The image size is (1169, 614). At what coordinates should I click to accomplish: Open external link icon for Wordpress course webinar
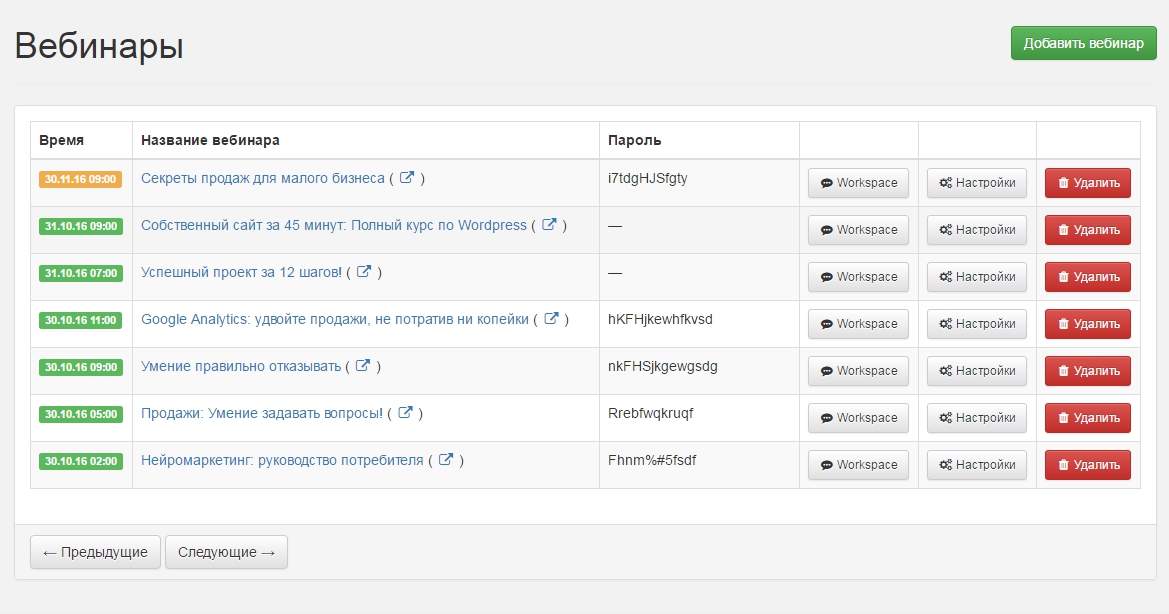click(x=549, y=225)
